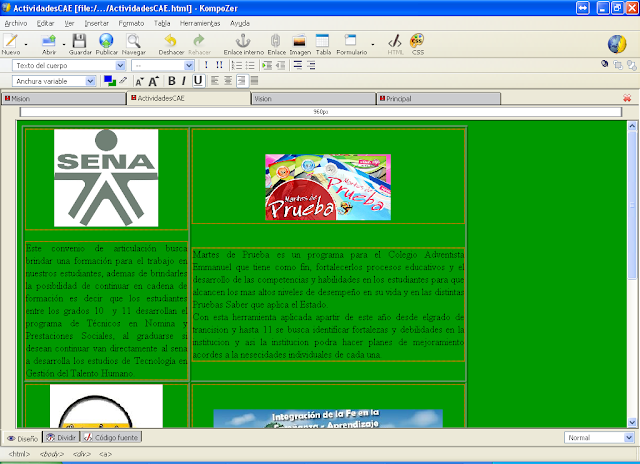The width and height of the screenshot is (640, 464).
Task: Expand the Abrir button dropdown arrow
Action: pos(64,44)
